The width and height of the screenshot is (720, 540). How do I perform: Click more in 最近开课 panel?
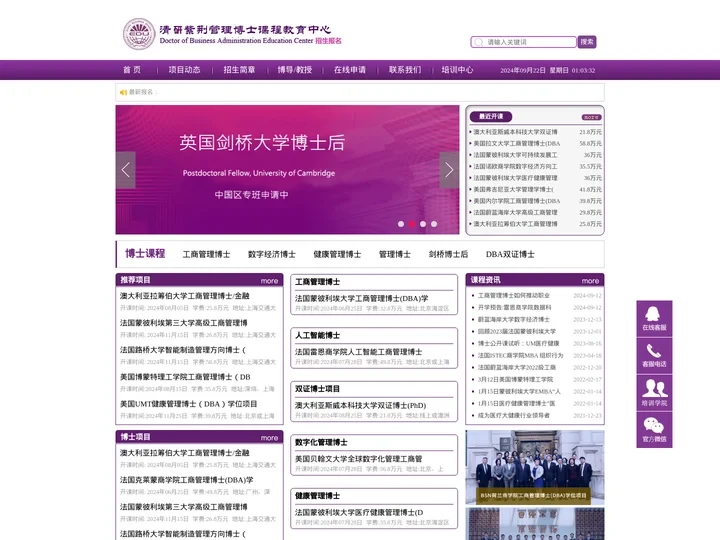point(591,117)
